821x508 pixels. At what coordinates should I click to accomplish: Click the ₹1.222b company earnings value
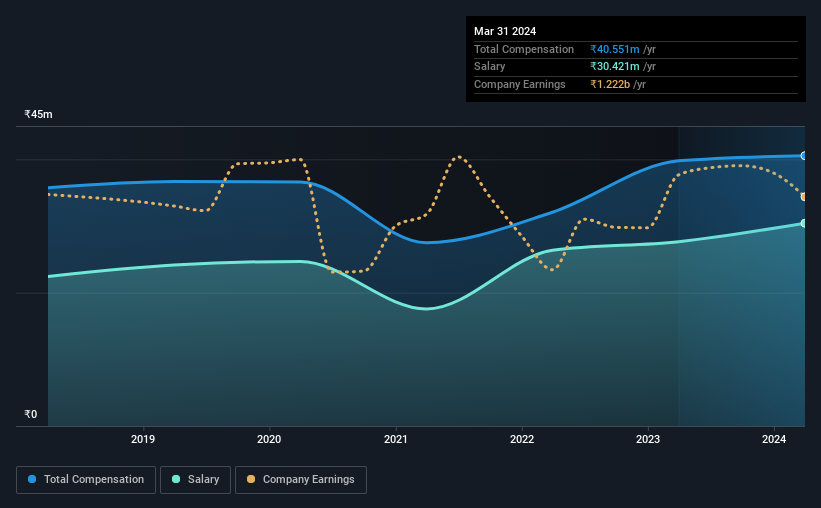coord(610,84)
